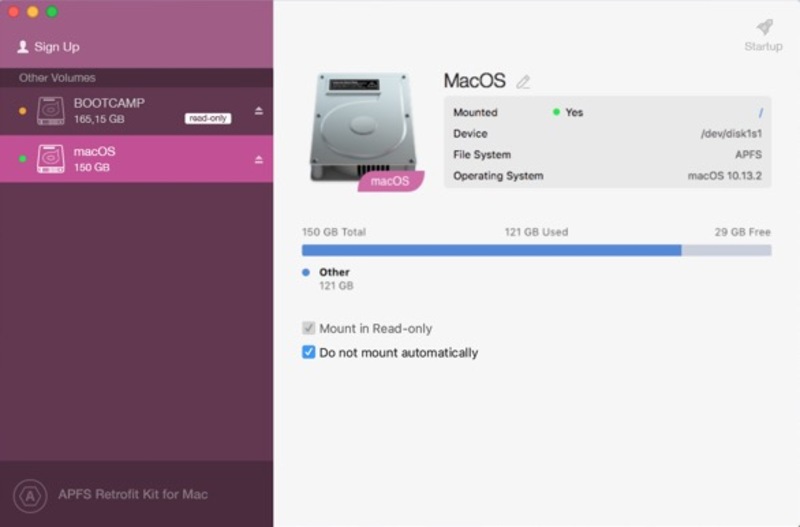Image resolution: width=800 pixels, height=527 pixels.
Task: Click the large hard drive image
Action: (x=364, y=128)
